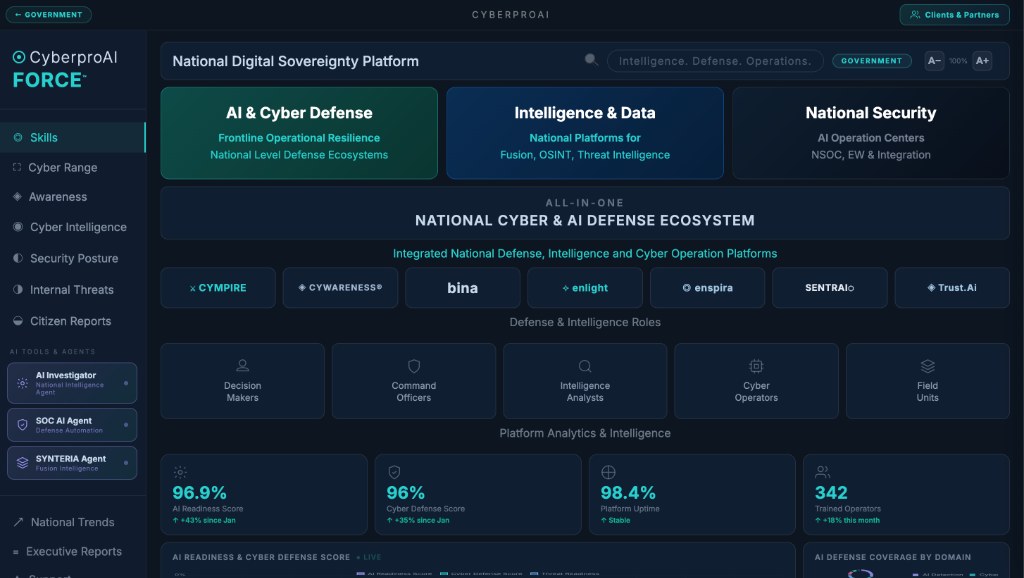Go back via the Government button
This screenshot has width=1024, height=578.
coord(48,14)
